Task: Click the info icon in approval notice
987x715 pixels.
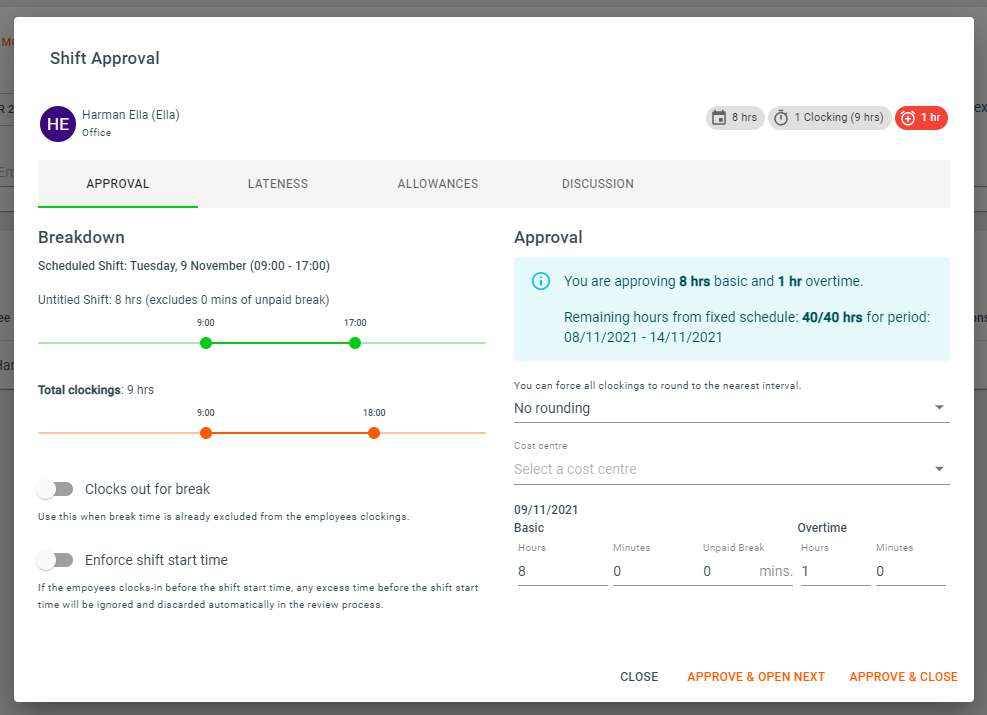Action: (540, 281)
